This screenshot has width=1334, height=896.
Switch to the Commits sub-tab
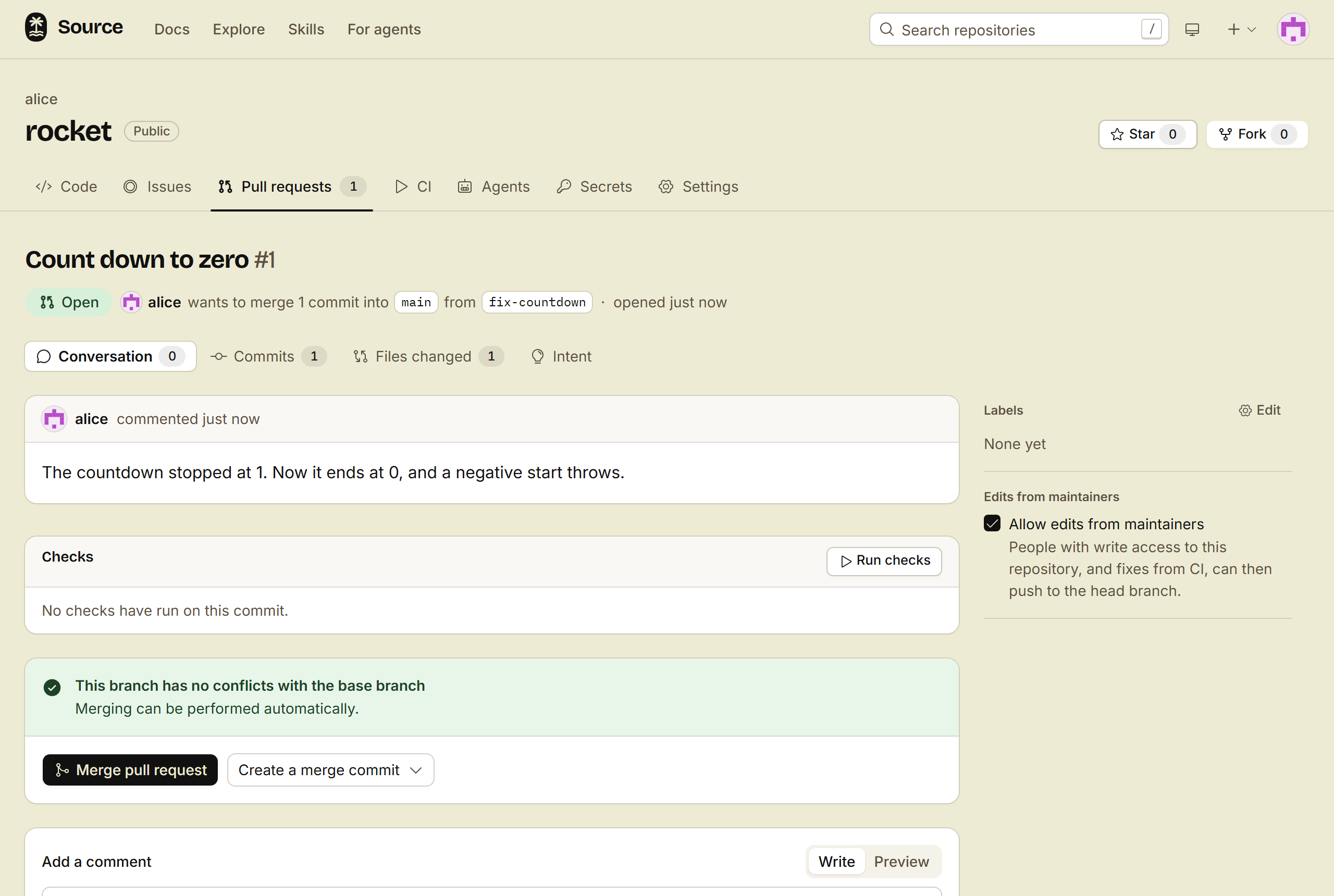tap(268, 356)
